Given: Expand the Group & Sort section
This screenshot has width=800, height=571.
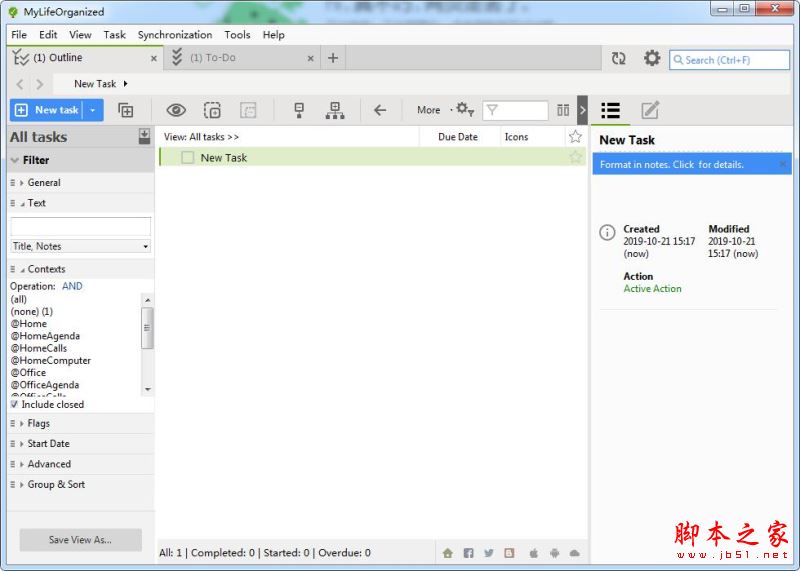Looking at the screenshot, I should [x=21, y=485].
